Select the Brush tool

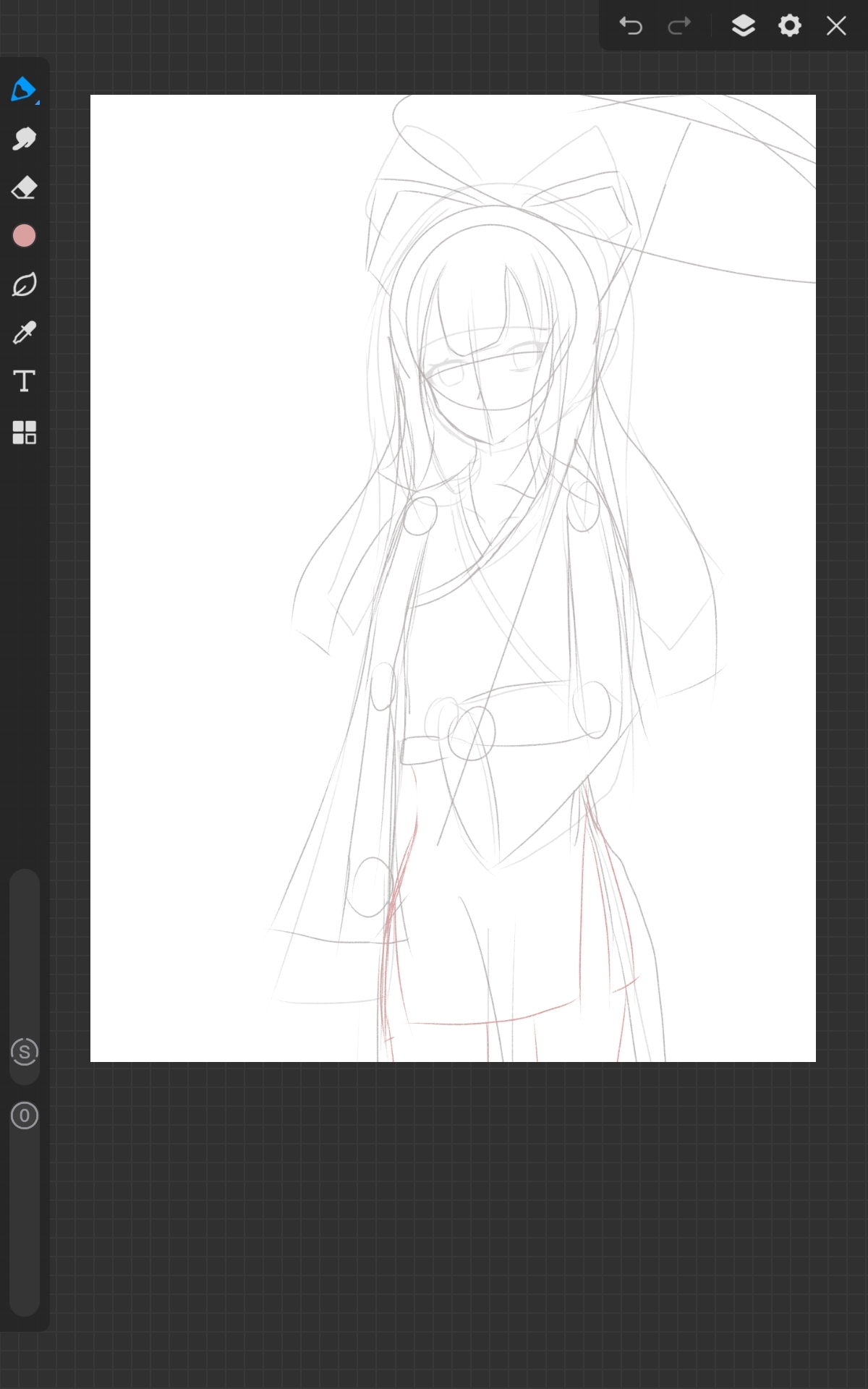[x=23, y=90]
